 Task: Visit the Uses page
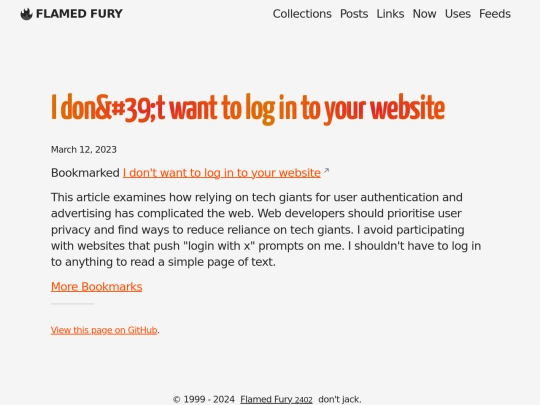[x=458, y=14]
